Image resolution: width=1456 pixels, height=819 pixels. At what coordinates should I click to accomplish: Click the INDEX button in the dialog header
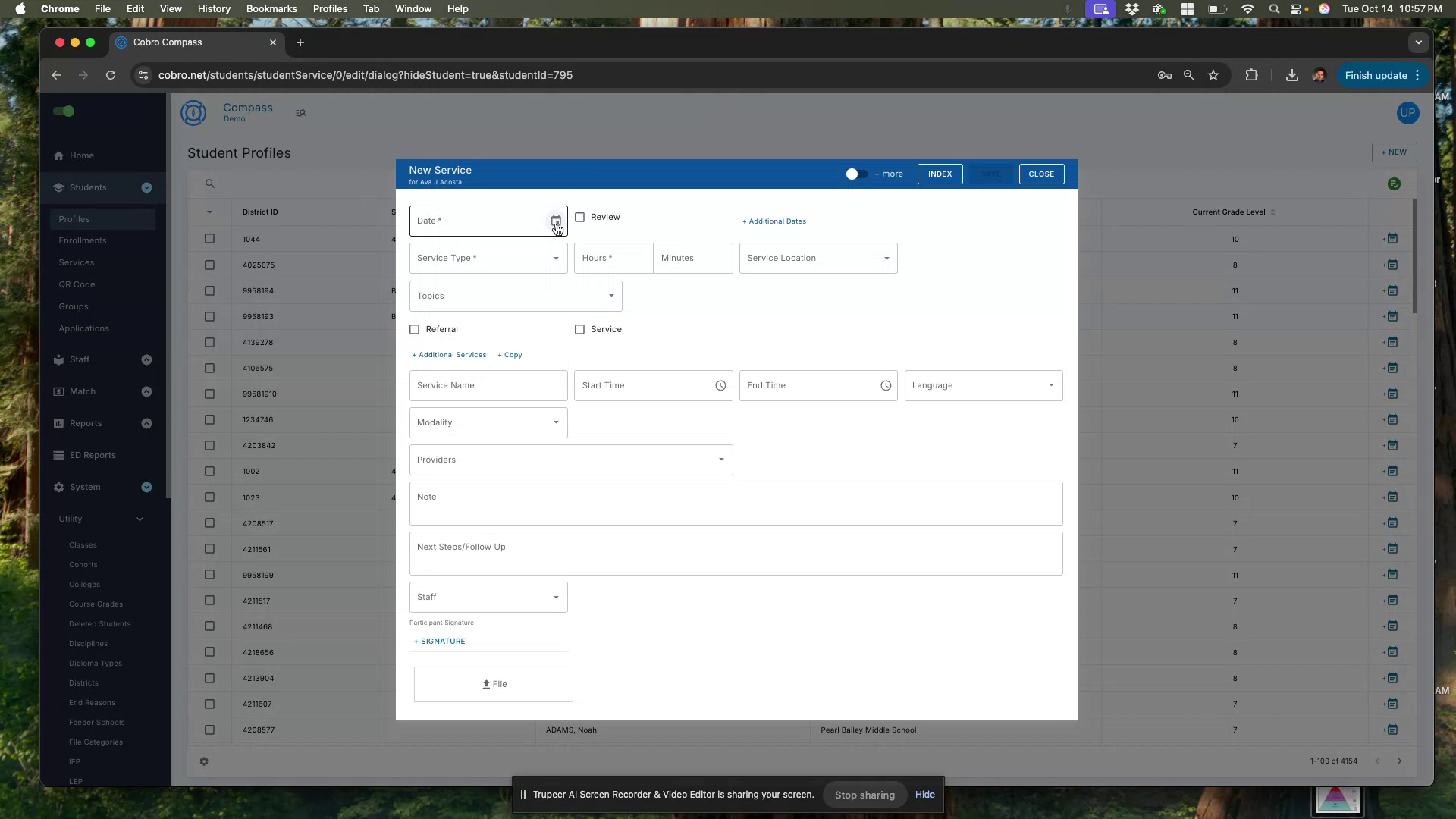940,174
